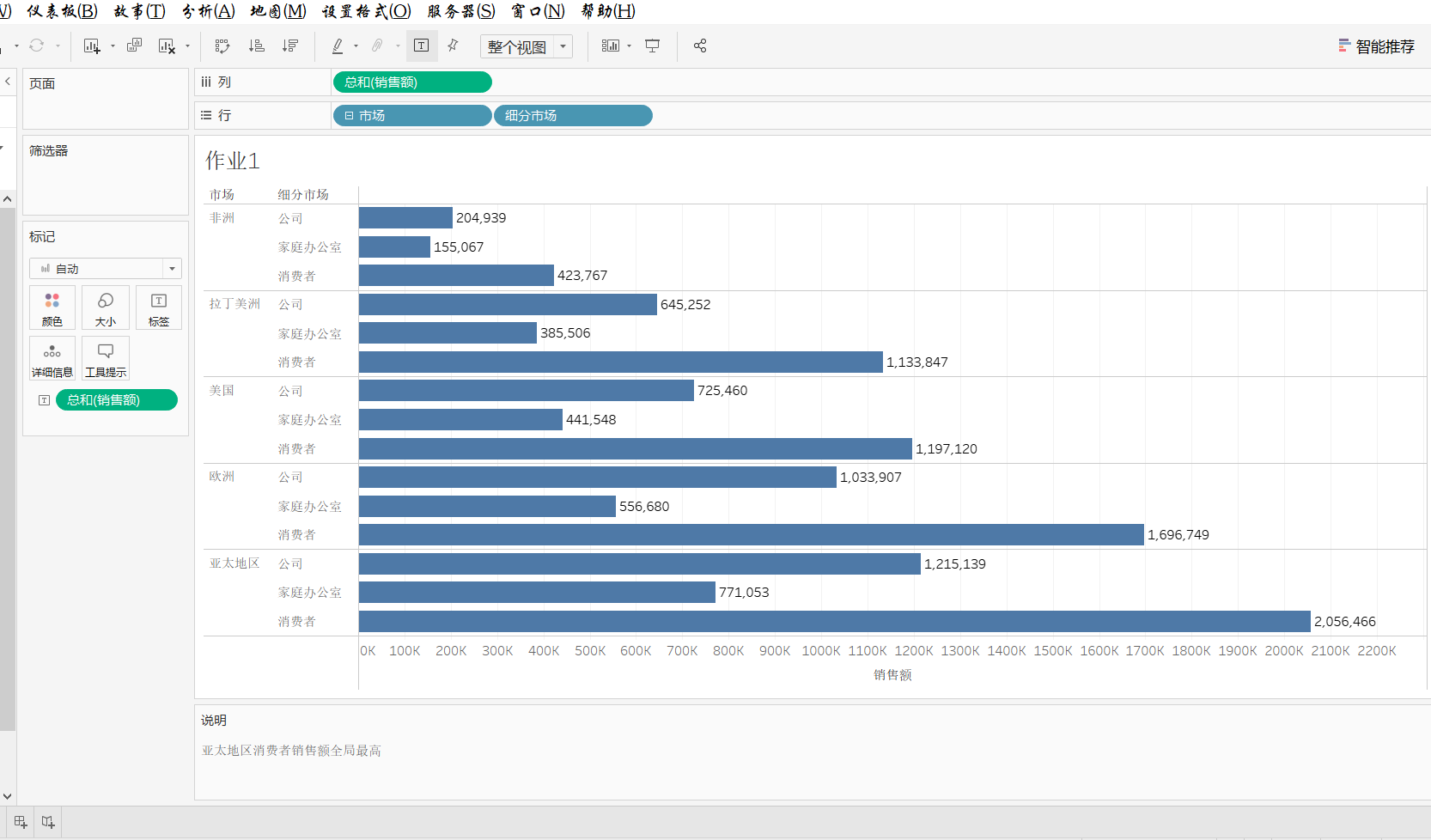Click the new worksheet tab icon at bottom
Viewport: 1431px width, 840px height.
21,822
